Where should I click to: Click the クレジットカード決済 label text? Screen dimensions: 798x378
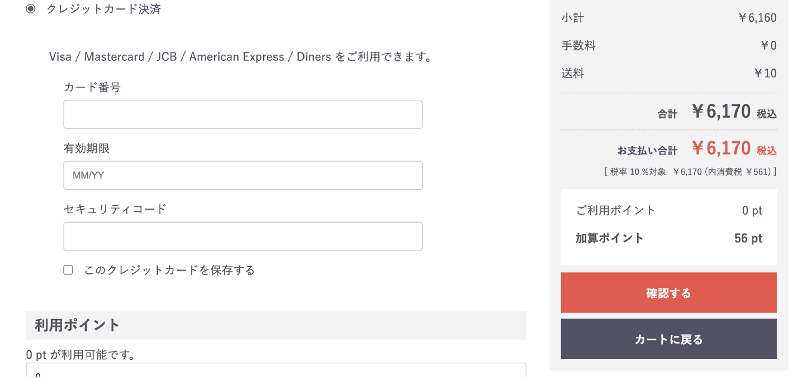coord(104,9)
